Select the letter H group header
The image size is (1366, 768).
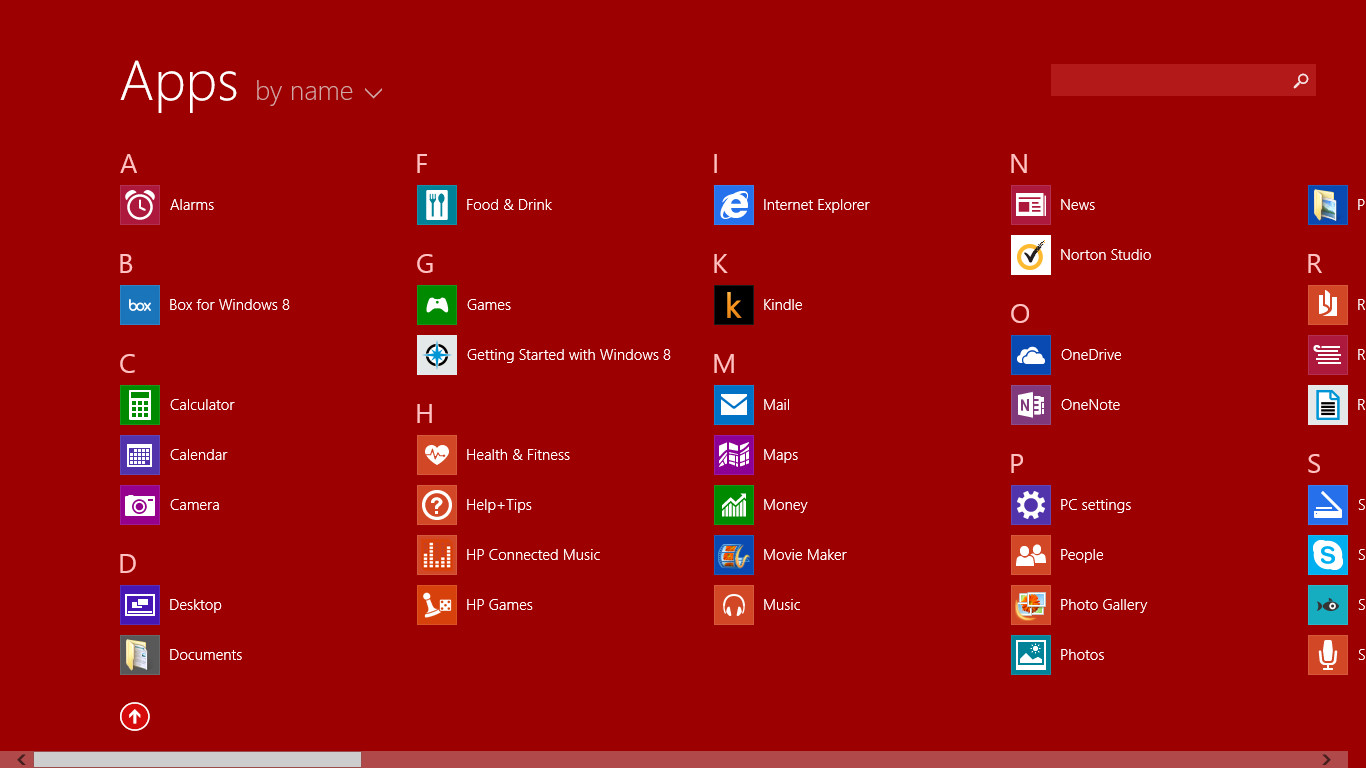pyautogui.click(x=425, y=414)
